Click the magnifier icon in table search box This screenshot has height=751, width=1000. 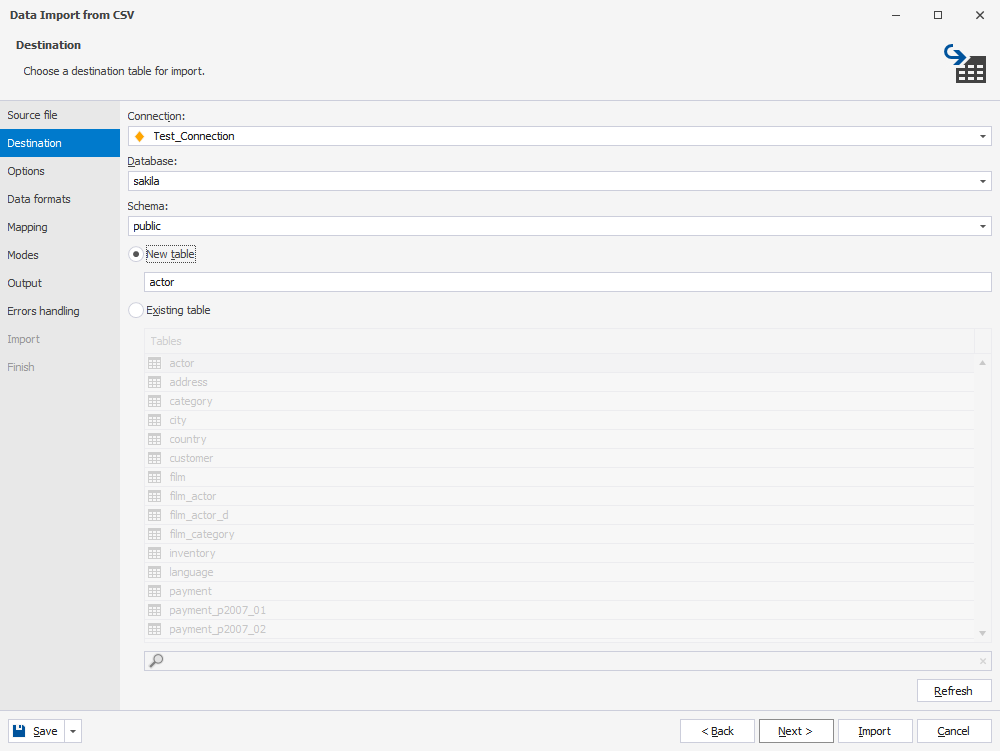[x=156, y=660]
